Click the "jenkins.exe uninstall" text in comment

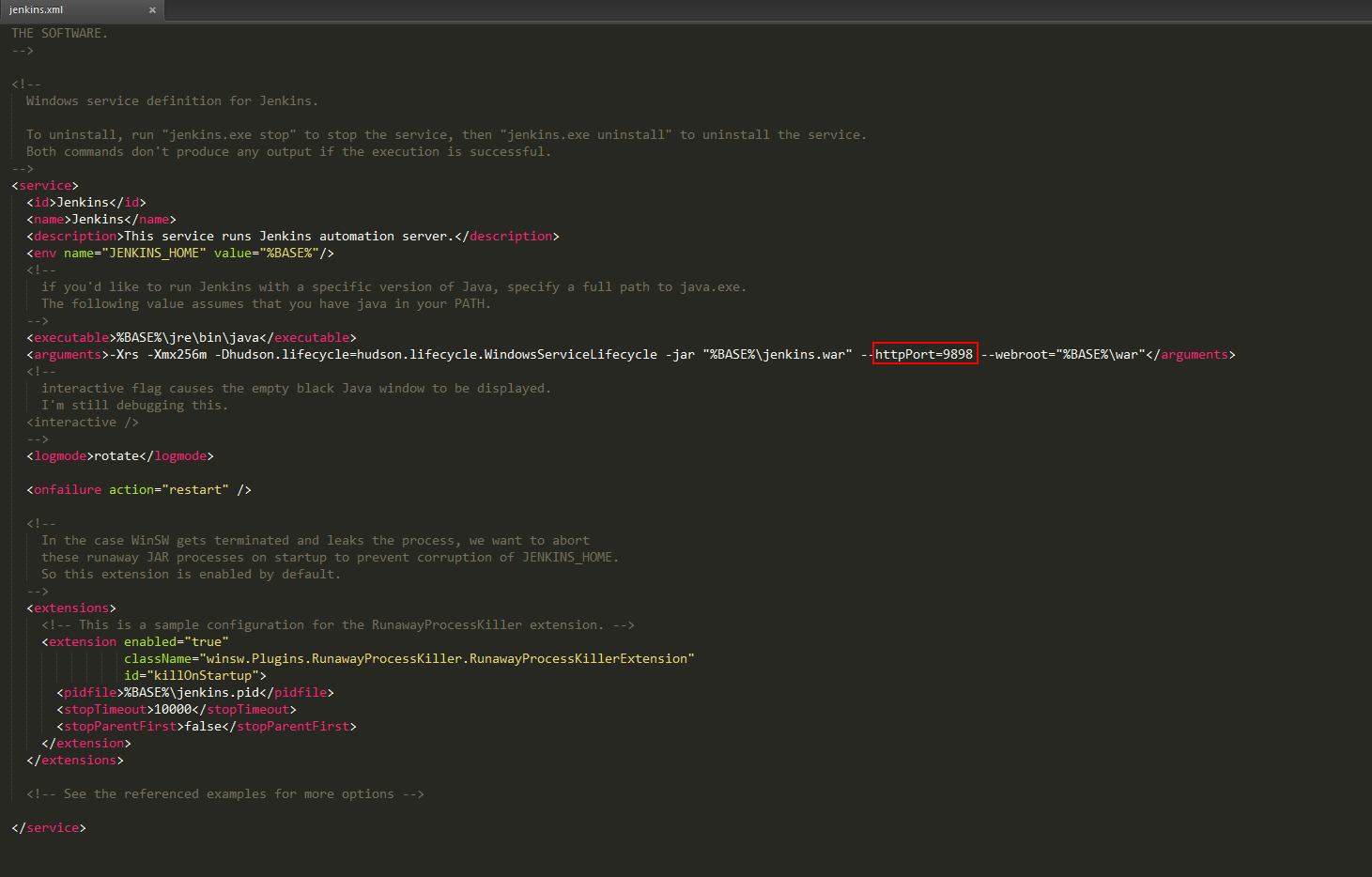coord(586,134)
